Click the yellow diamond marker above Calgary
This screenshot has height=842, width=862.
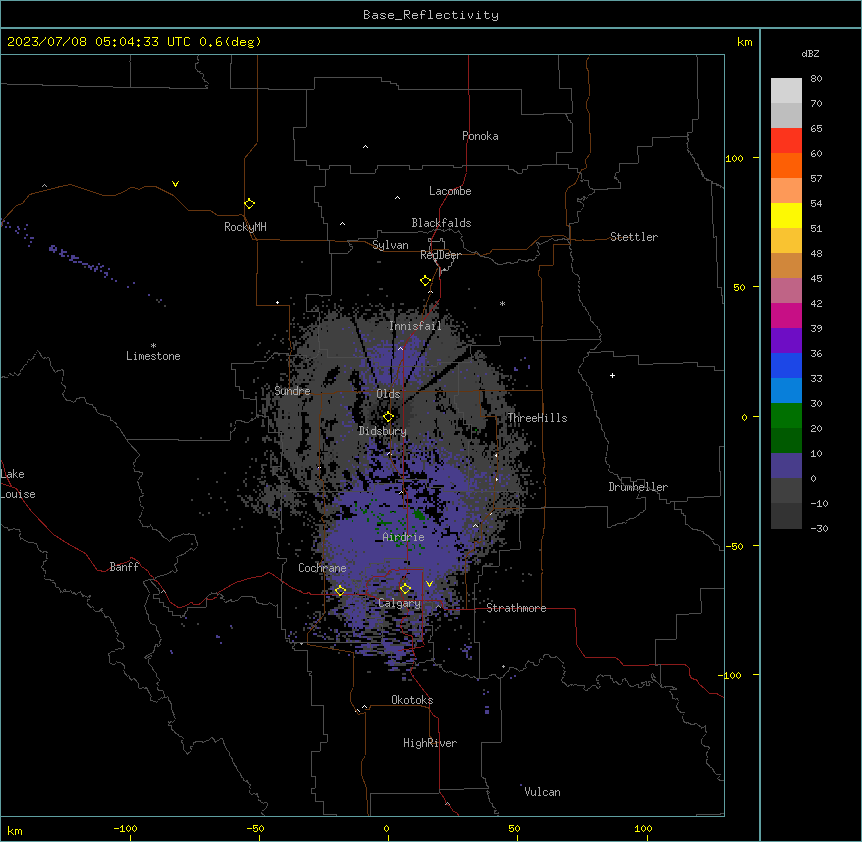(x=405, y=589)
